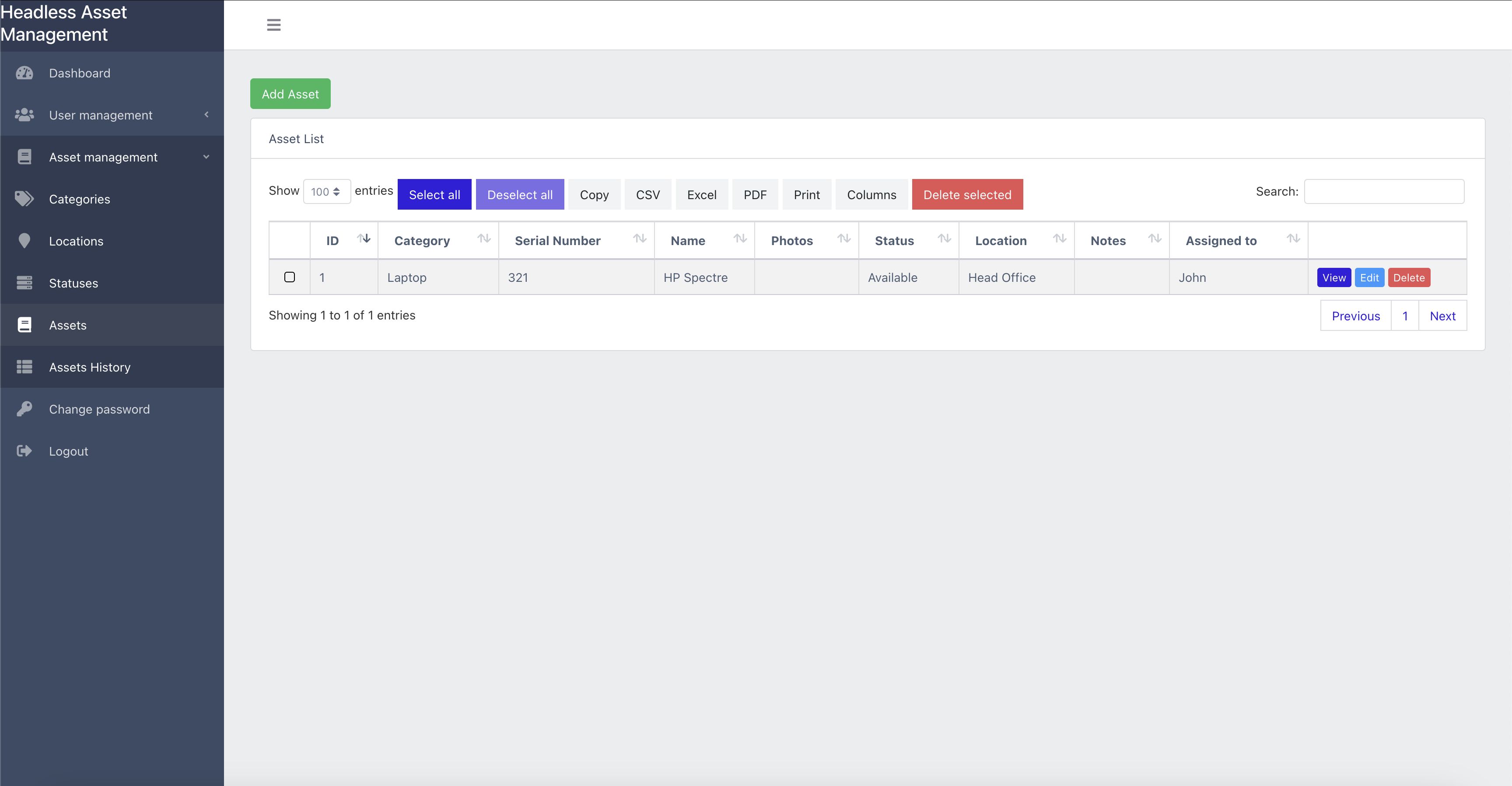Click the red Delete selected button
The width and height of the screenshot is (1512, 786).
[x=967, y=194]
